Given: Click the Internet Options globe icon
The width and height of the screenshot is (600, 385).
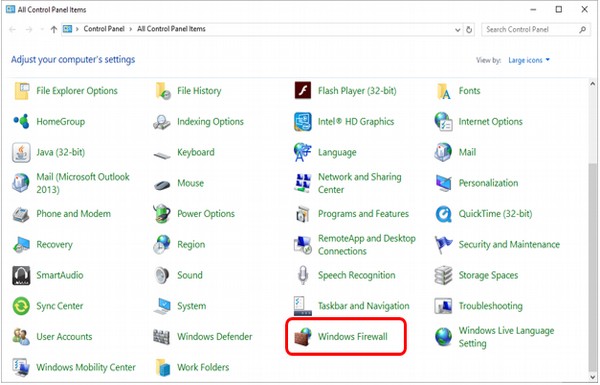Looking at the screenshot, I should click(443, 121).
